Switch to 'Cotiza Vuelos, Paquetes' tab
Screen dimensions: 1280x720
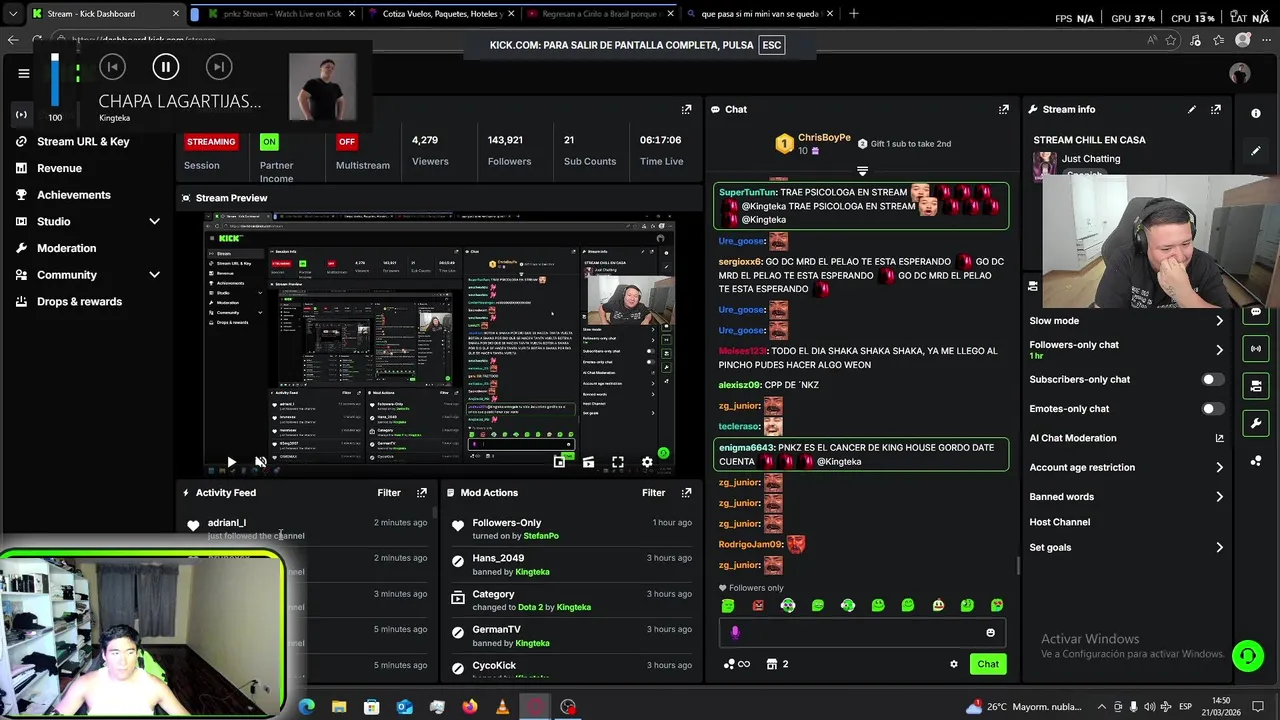441,14
